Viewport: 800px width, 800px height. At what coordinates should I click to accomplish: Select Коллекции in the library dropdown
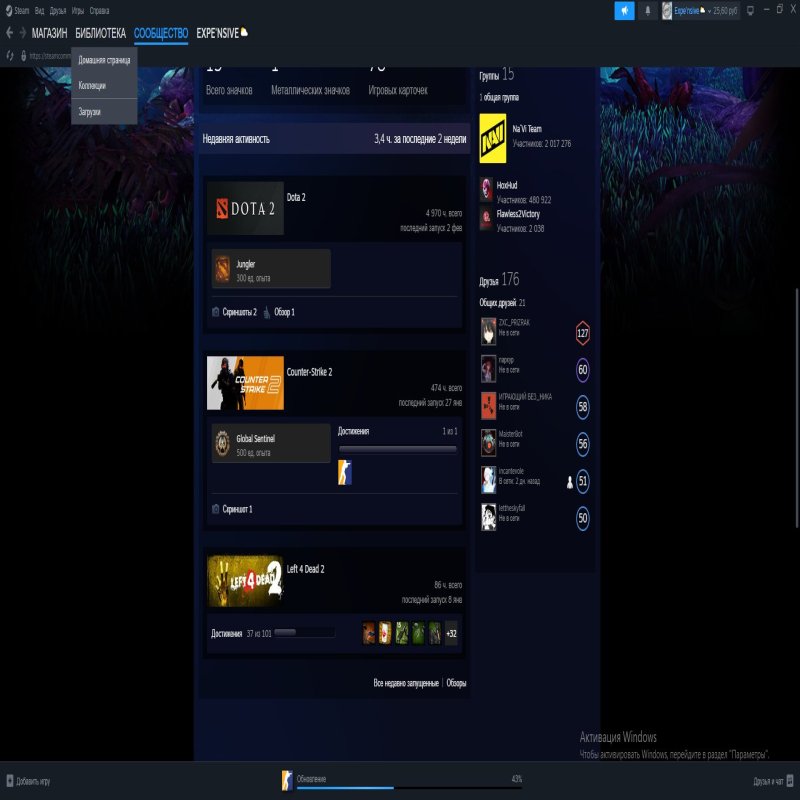(92, 86)
